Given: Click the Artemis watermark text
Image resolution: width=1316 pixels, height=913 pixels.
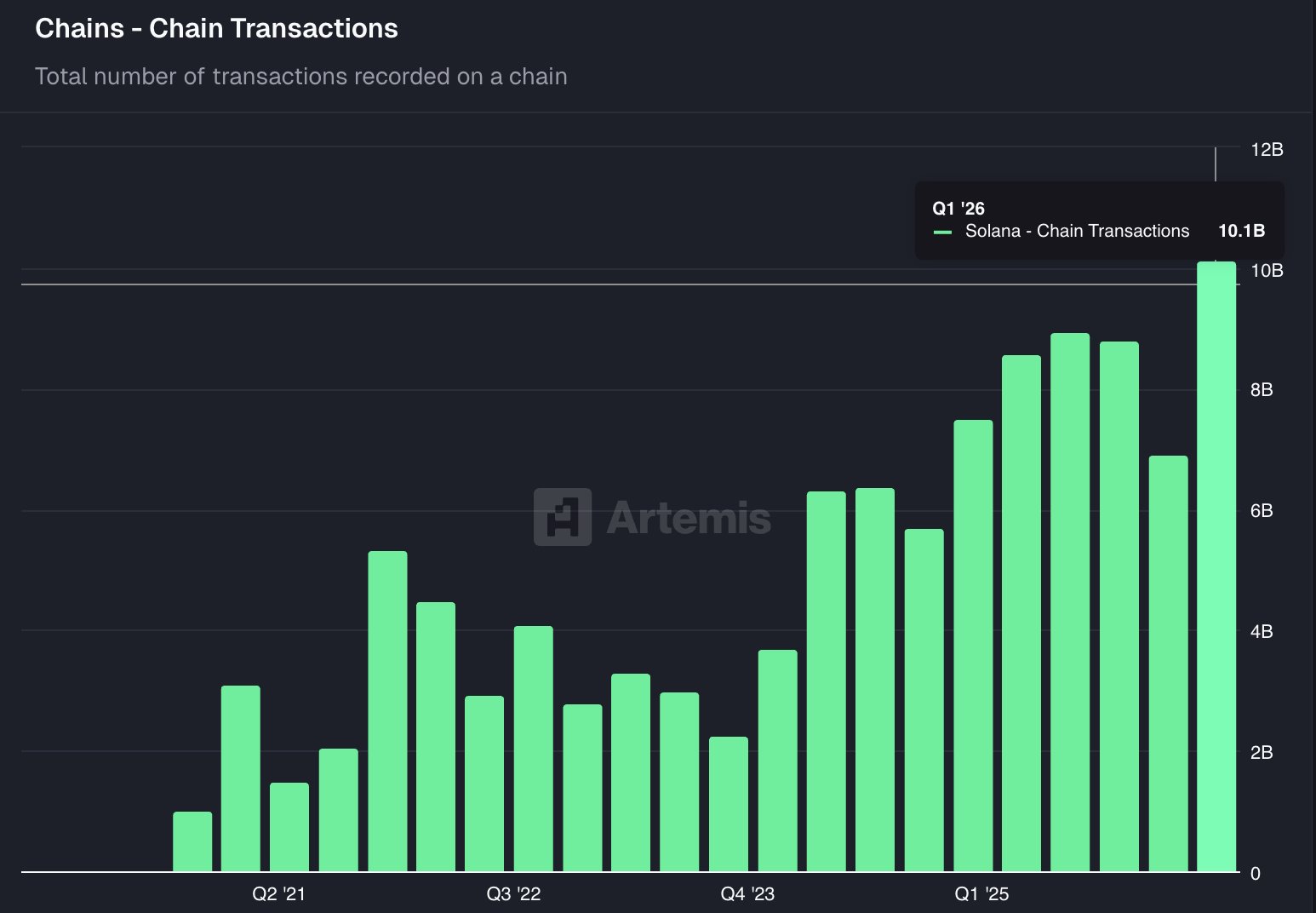Looking at the screenshot, I should [689, 517].
